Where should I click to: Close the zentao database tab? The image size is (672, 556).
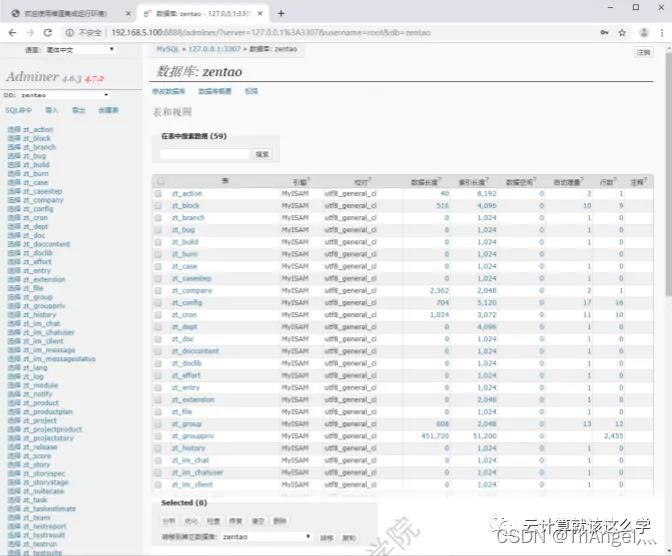click(x=260, y=13)
